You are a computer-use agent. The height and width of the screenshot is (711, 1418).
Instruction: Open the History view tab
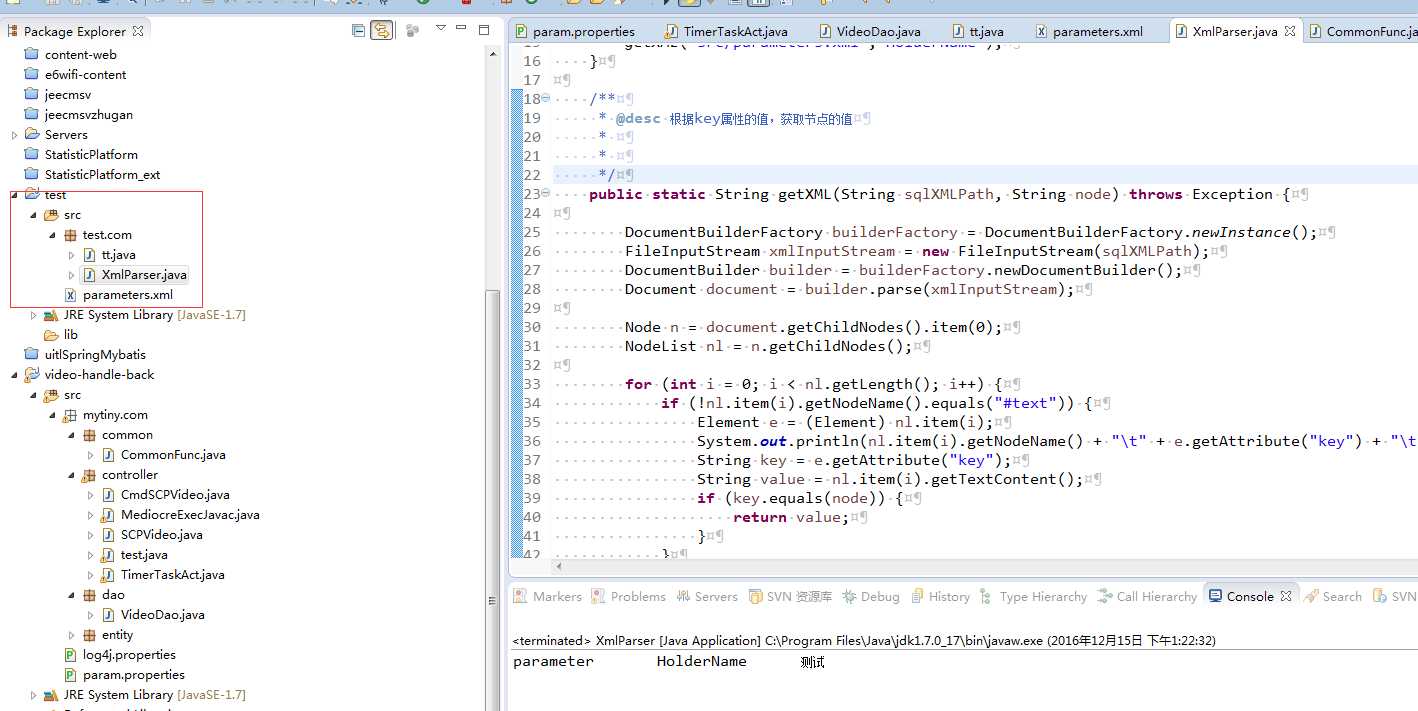pos(939,596)
